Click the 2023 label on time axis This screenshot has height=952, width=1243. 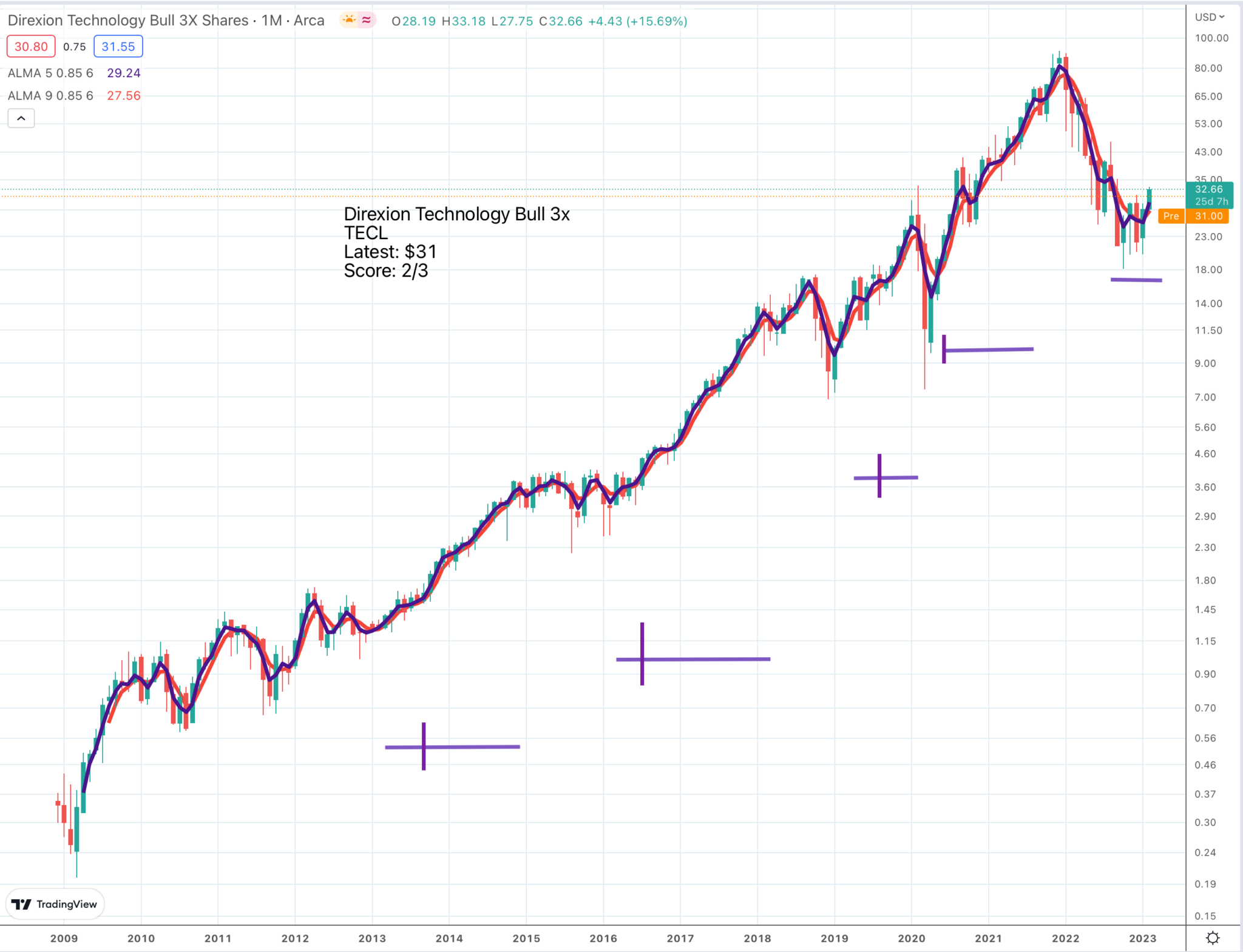[1143, 938]
